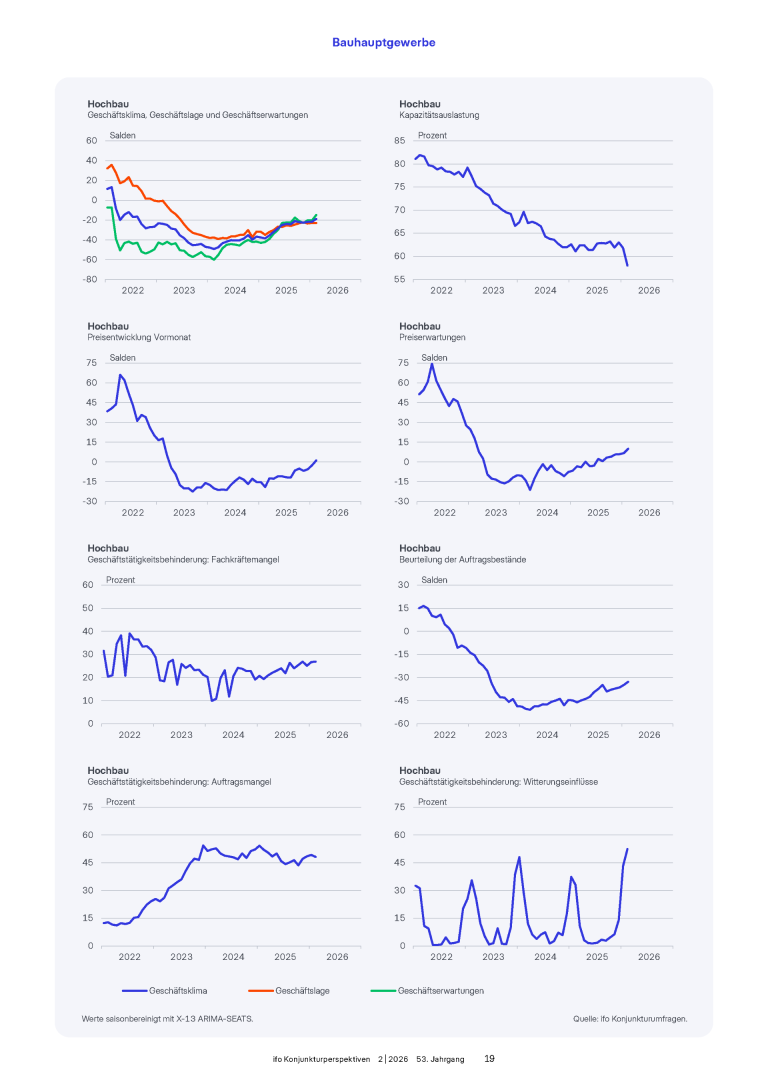Click the Witterungseinflüsse chart subtitle
Screen dimensions: 768x1086
(498, 781)
